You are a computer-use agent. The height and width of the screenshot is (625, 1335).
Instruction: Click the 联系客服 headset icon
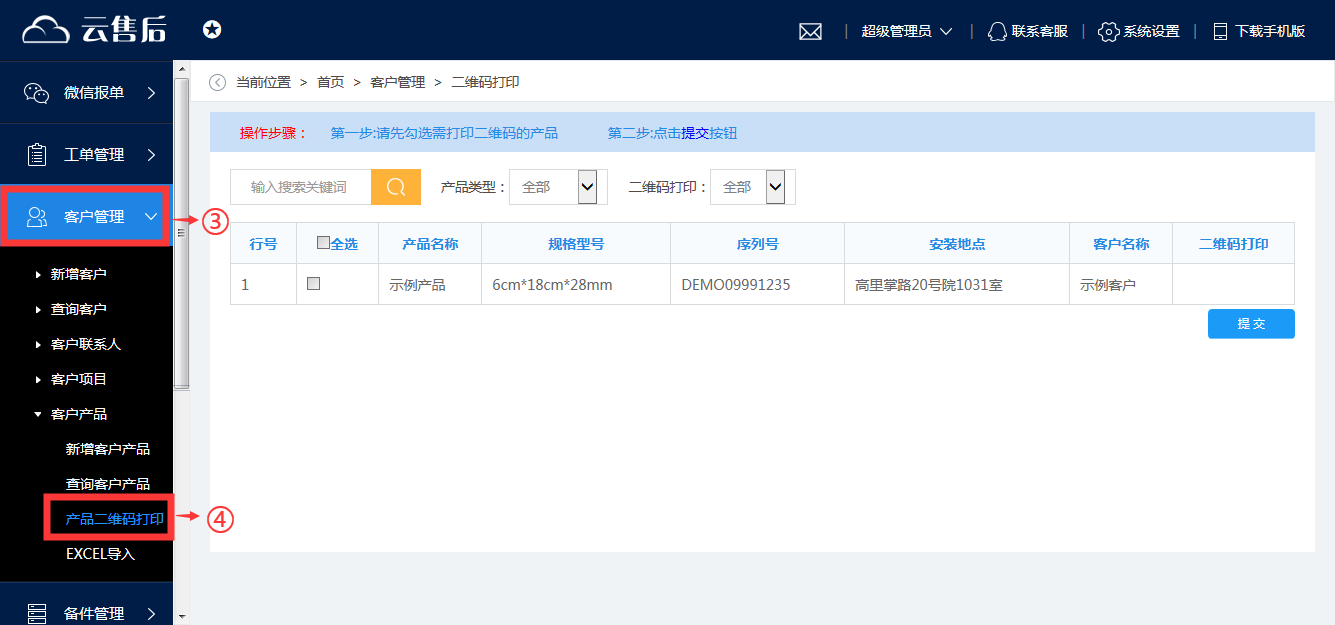pyautogui.click(x=997, y=31)
